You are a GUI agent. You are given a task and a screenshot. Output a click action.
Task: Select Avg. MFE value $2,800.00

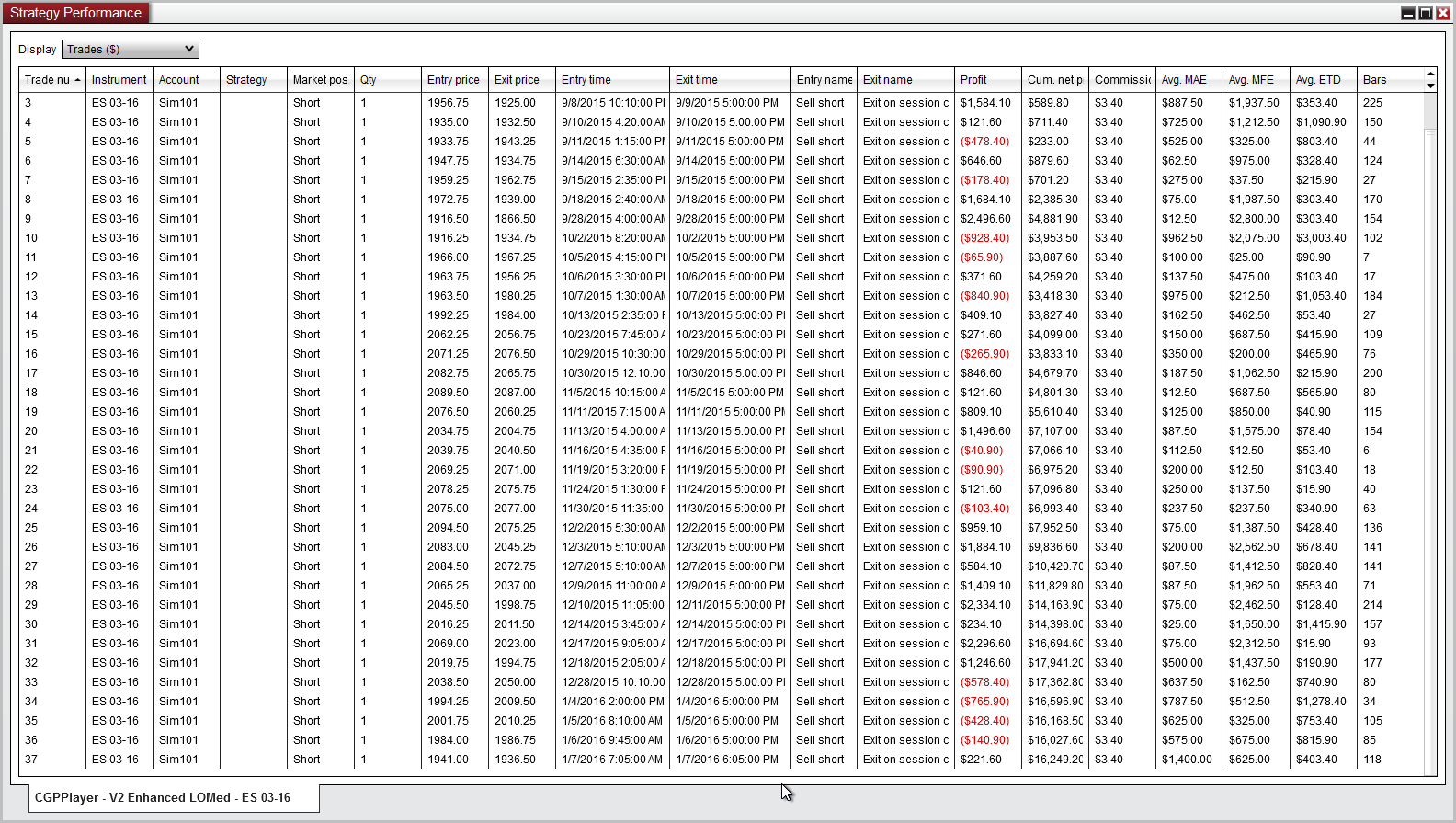1254,219
